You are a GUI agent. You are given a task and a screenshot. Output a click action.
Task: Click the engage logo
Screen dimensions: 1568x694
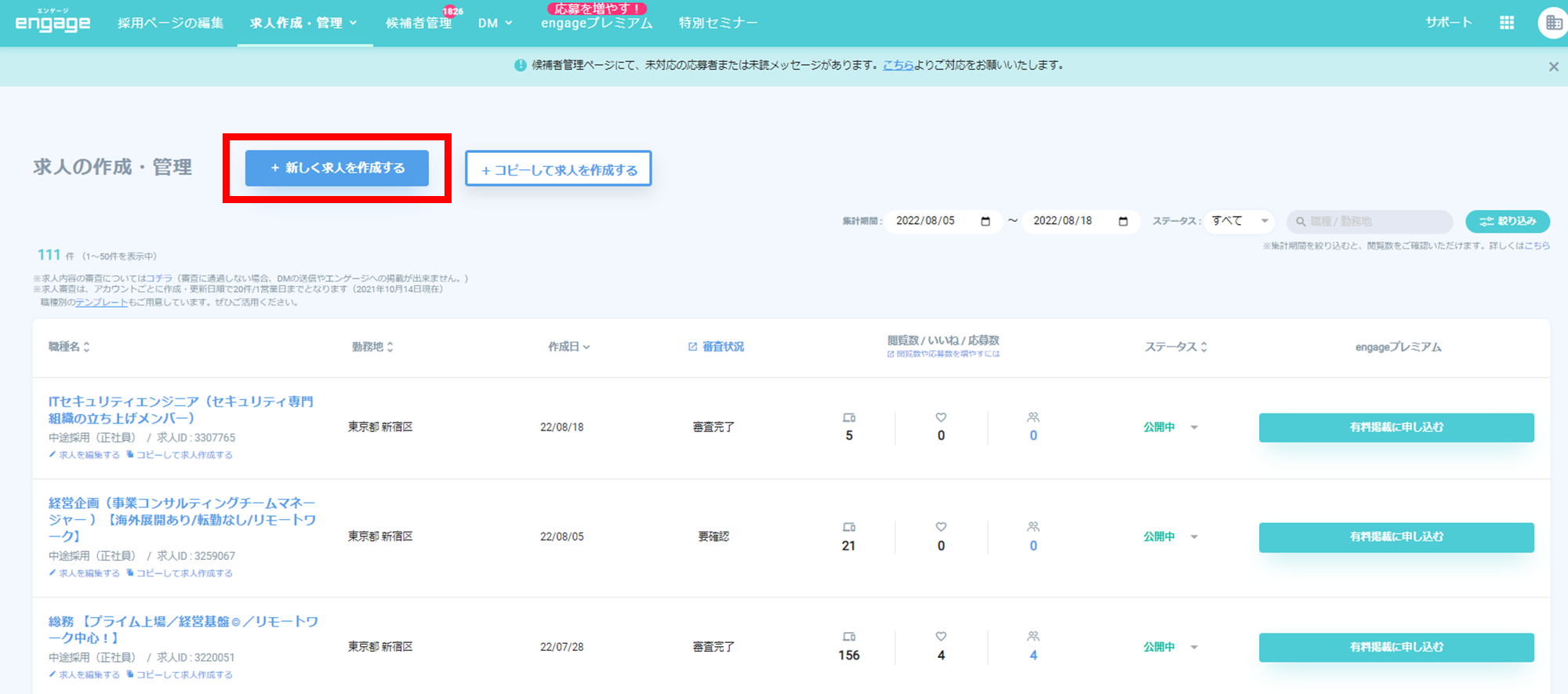point(53,22)
